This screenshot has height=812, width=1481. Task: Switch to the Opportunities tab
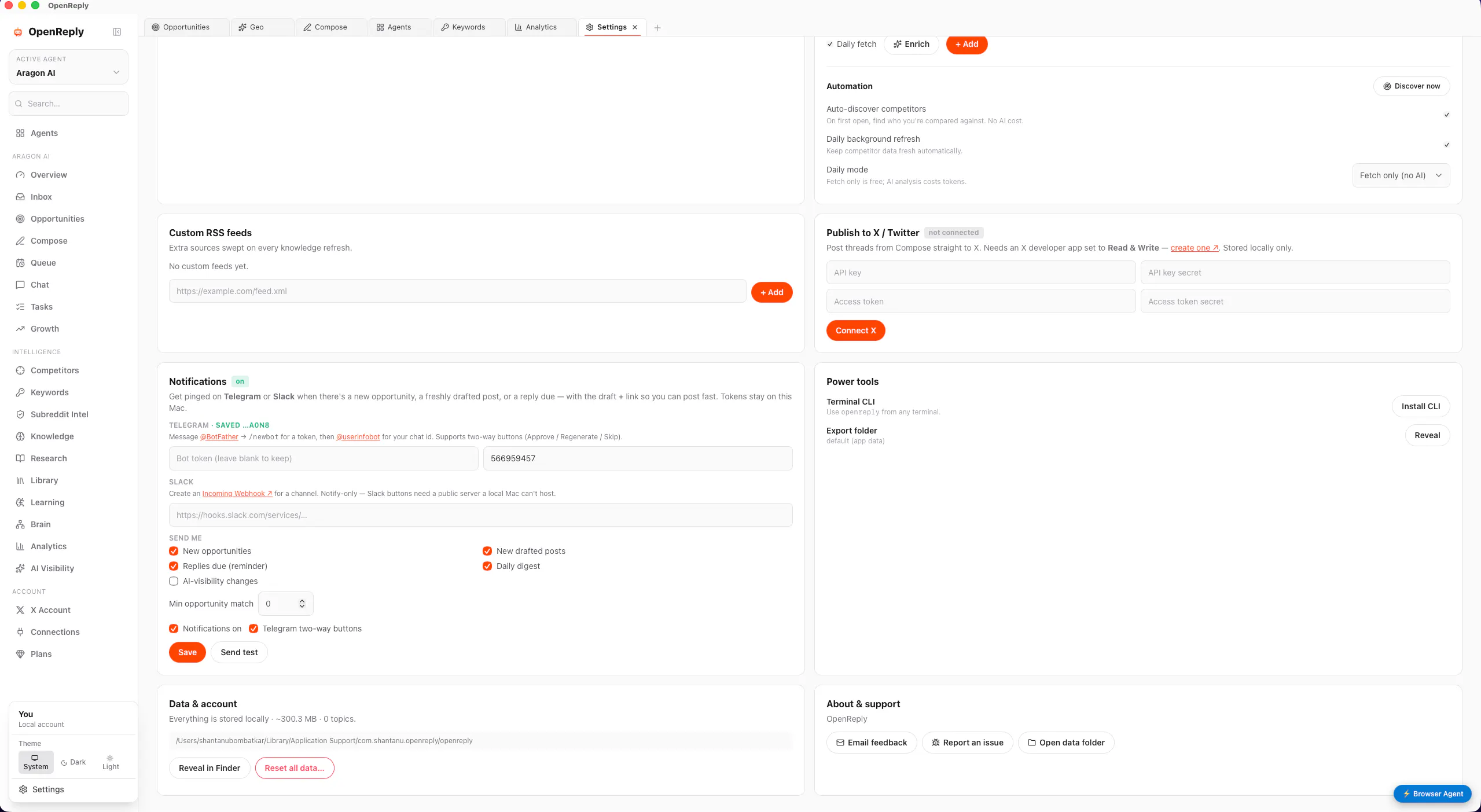pos(187,27)
